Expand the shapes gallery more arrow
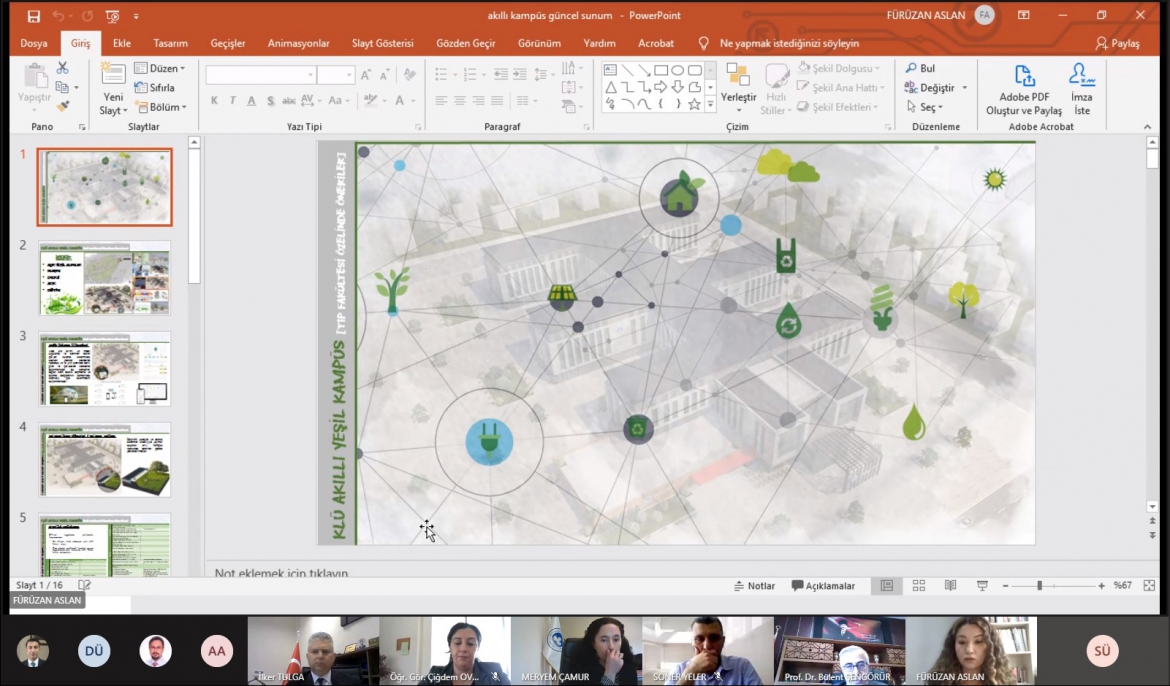The image size is (1170, 686). tap(710, 105)
